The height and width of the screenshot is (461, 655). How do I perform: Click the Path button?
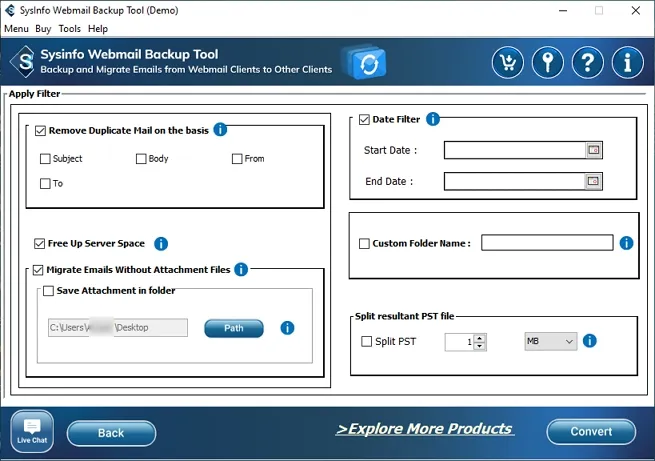pyautogui.click(x=234, y=328)
